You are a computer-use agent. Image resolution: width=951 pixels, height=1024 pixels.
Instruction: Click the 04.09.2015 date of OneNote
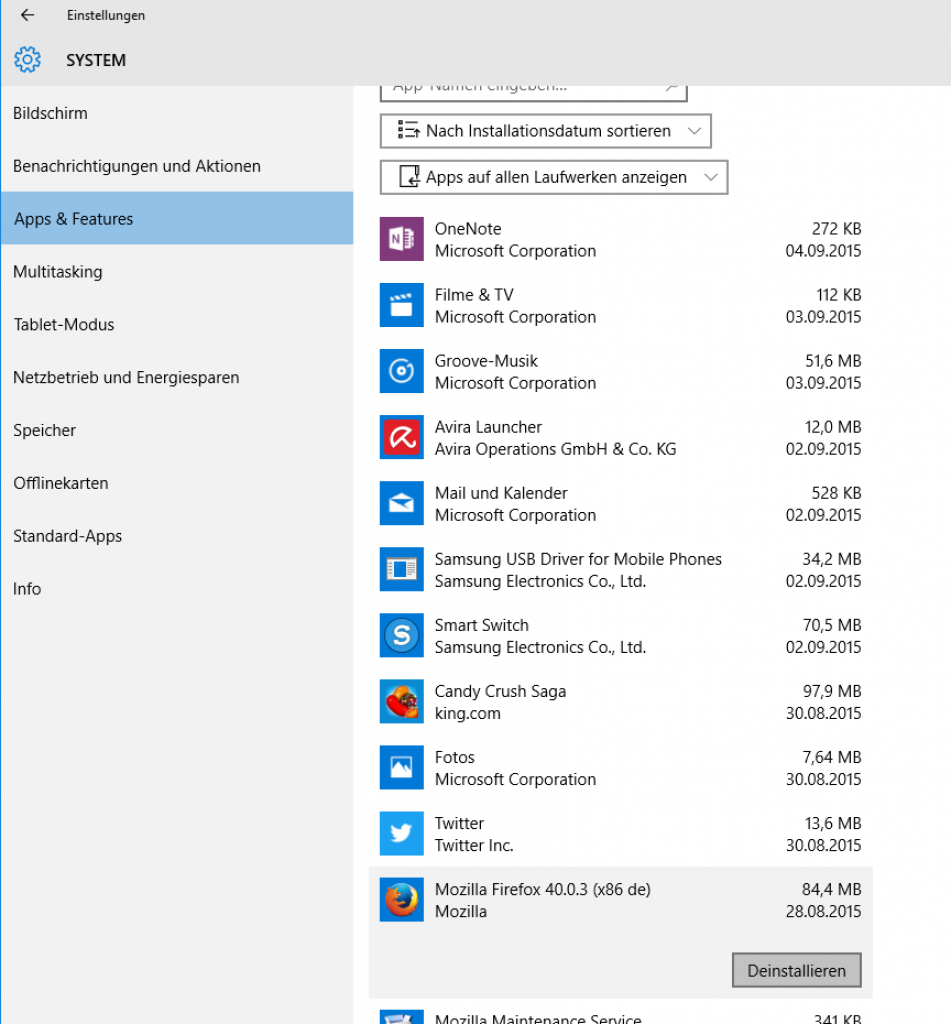click(x=823, y=251)
